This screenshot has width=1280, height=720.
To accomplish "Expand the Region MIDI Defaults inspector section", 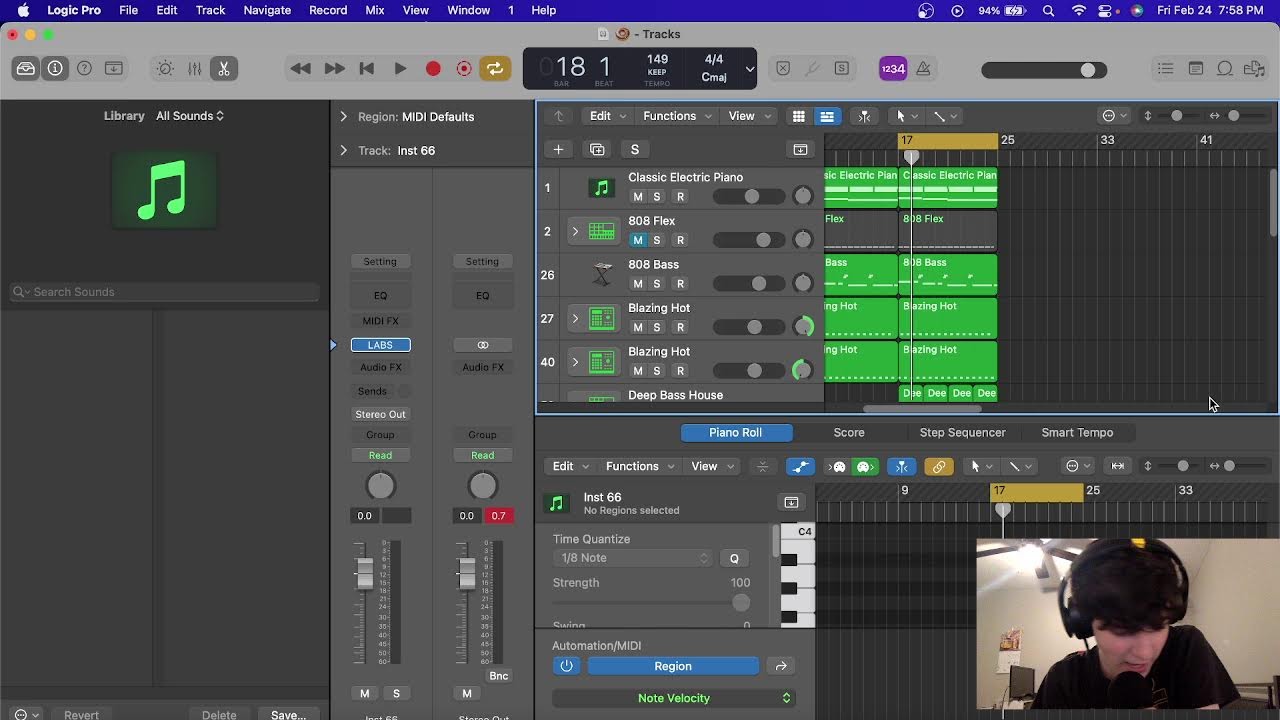I will click(x=344, y=117).
